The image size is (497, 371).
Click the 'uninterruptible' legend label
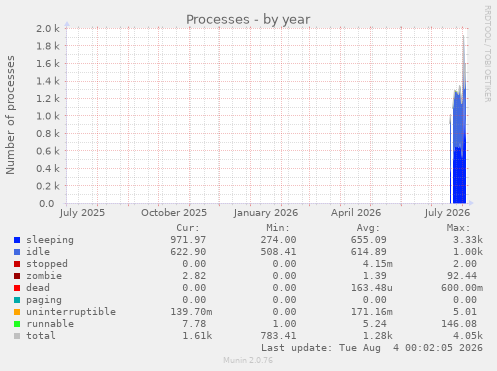[x=71, y=312]
